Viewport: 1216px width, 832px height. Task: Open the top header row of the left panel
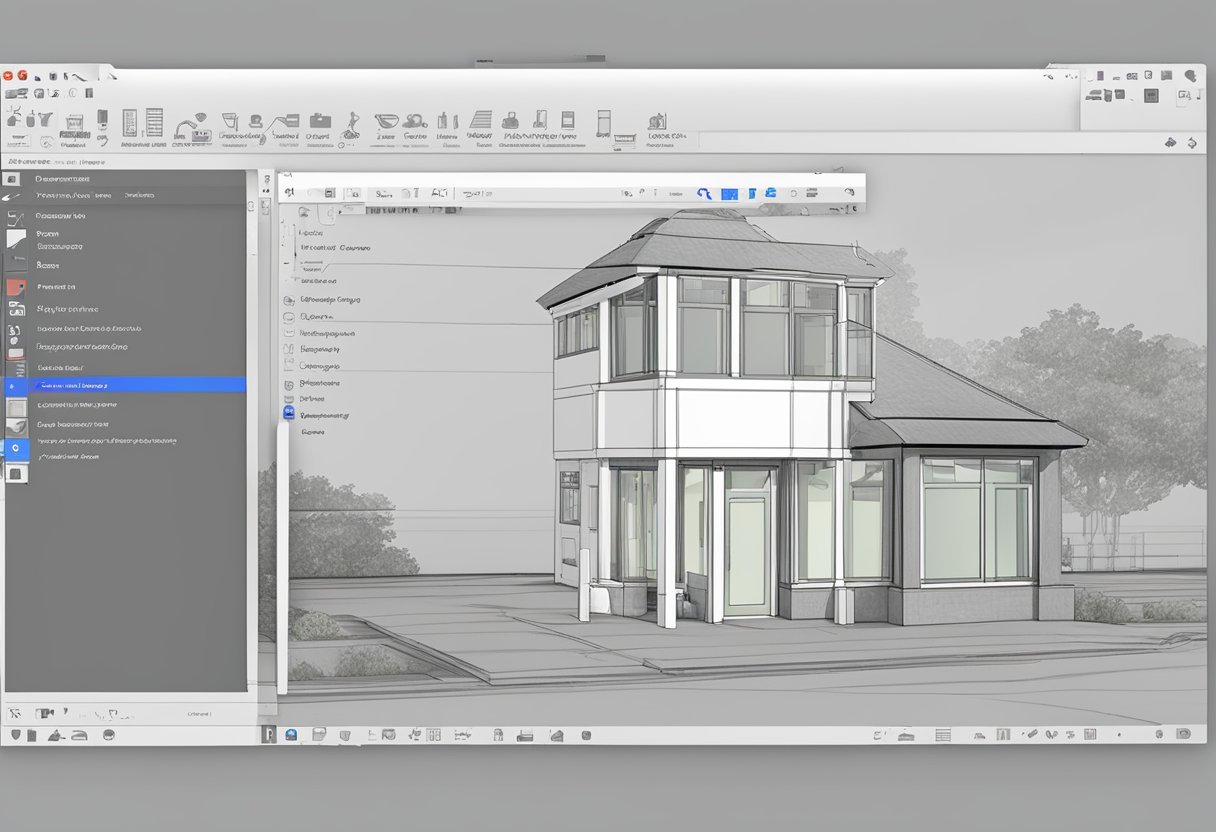(x=130, y=179)
